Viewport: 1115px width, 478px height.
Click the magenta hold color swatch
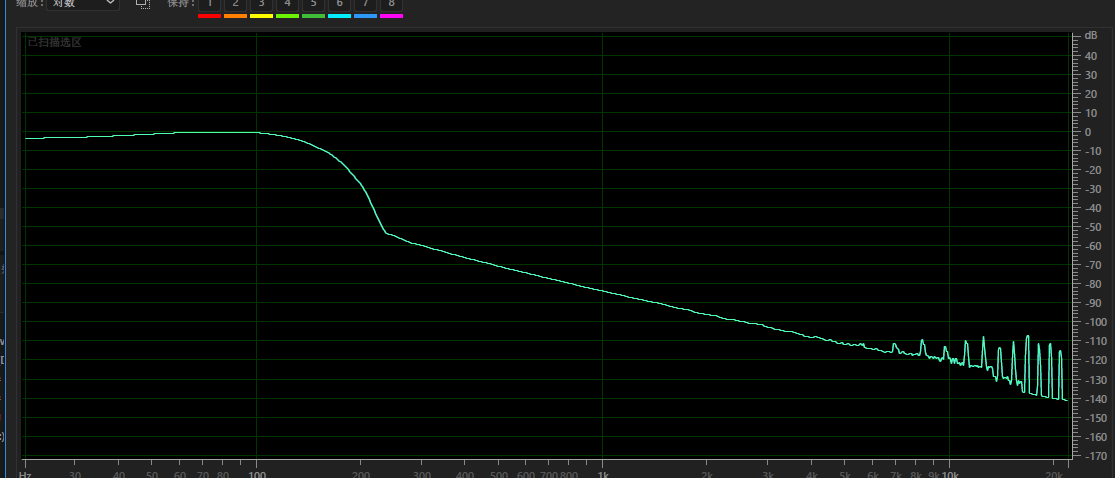click(391, 16)
